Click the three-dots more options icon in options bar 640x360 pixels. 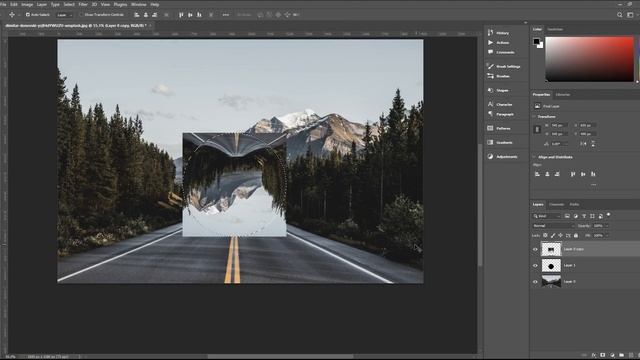[226, 15]
